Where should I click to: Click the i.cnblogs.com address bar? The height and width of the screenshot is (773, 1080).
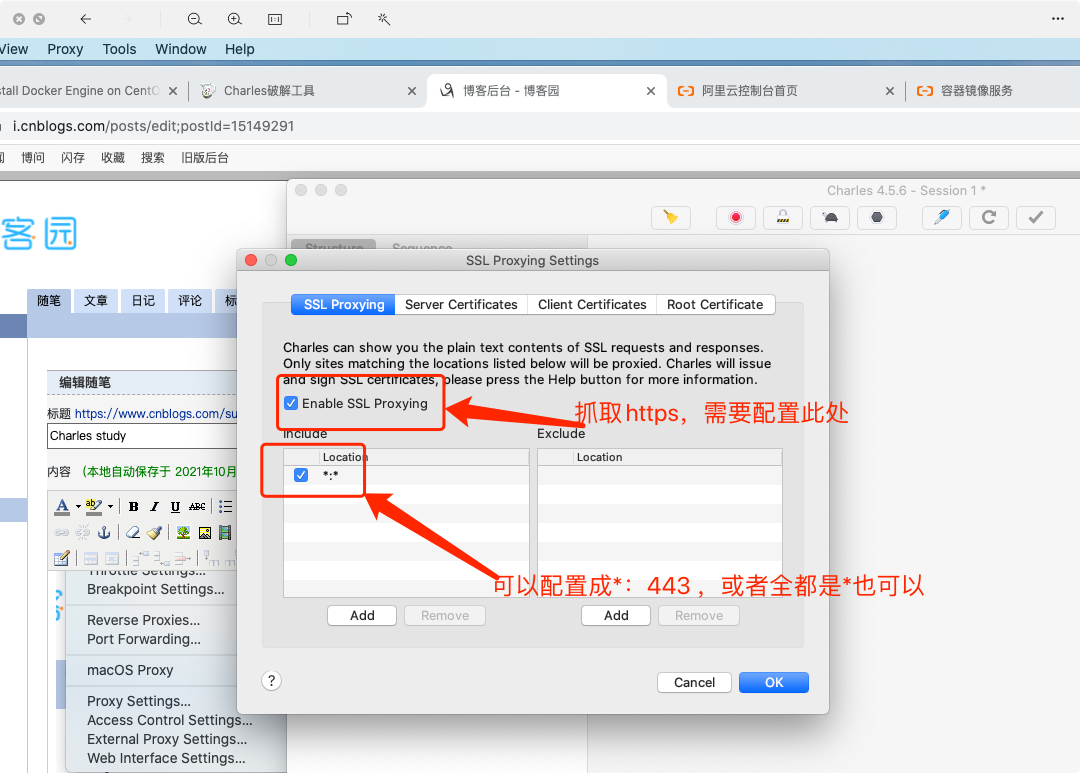(153, 126)
